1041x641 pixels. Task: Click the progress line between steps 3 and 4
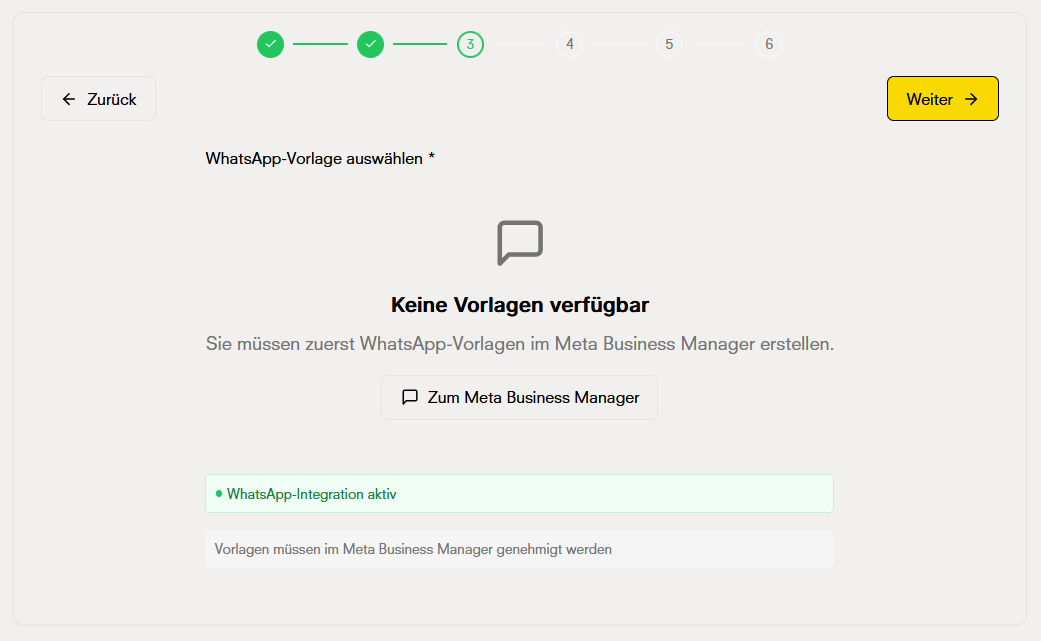pos(519,44)
